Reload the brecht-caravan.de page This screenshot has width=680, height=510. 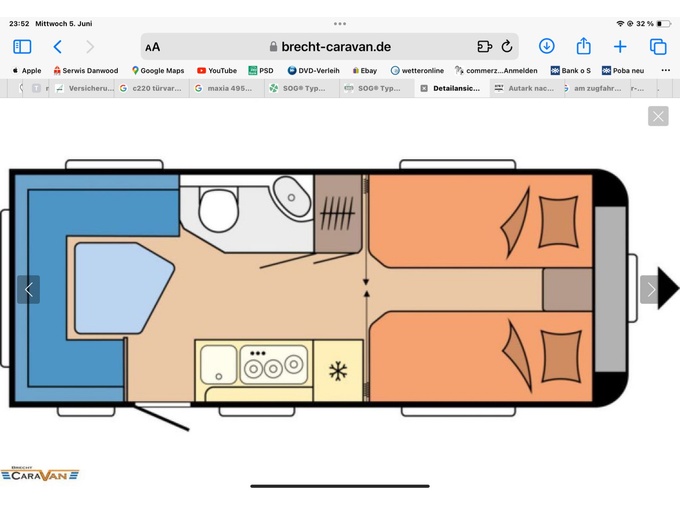pos(507,46)
